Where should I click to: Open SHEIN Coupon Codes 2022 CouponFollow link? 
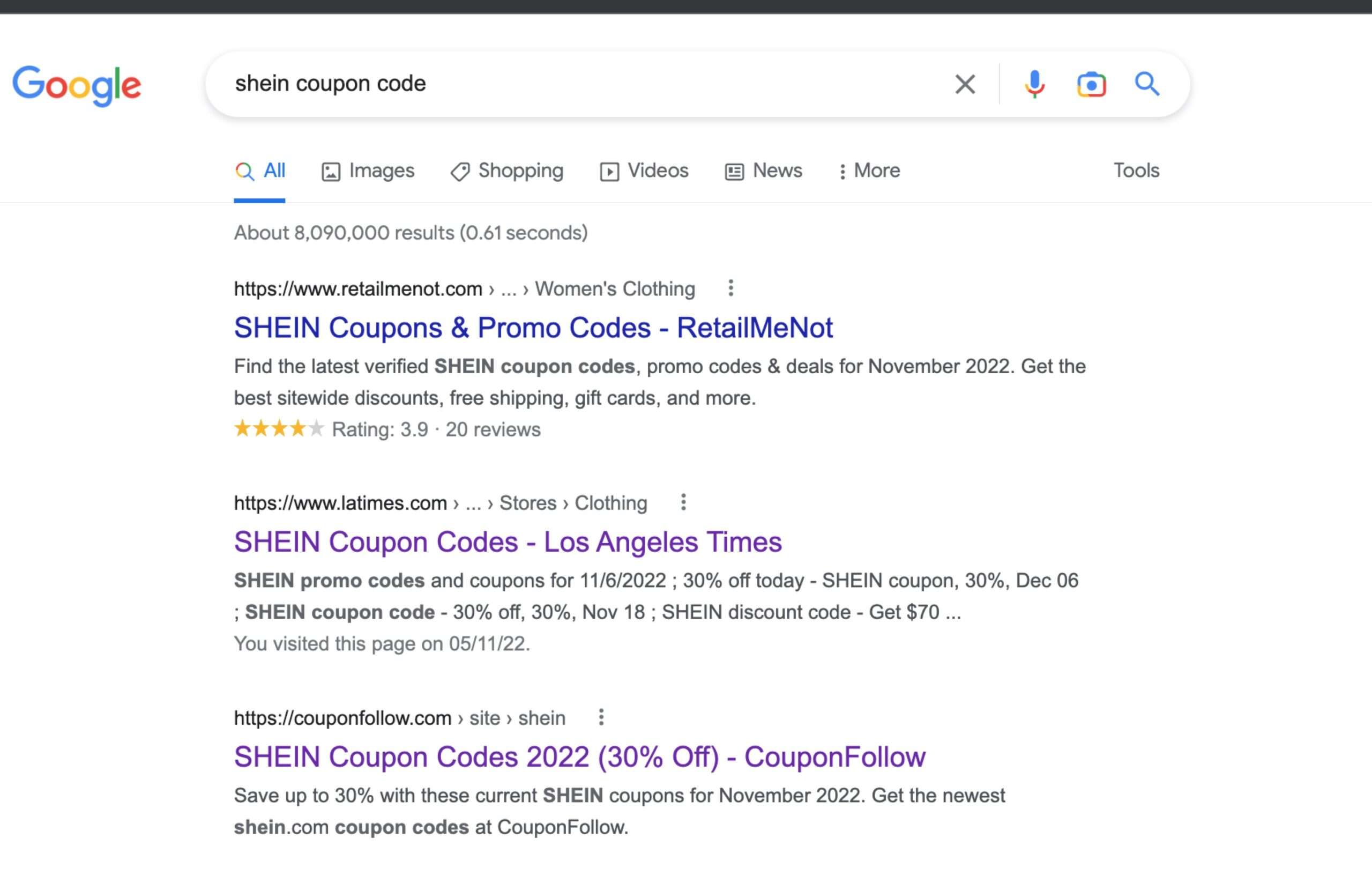click(579, 756)
